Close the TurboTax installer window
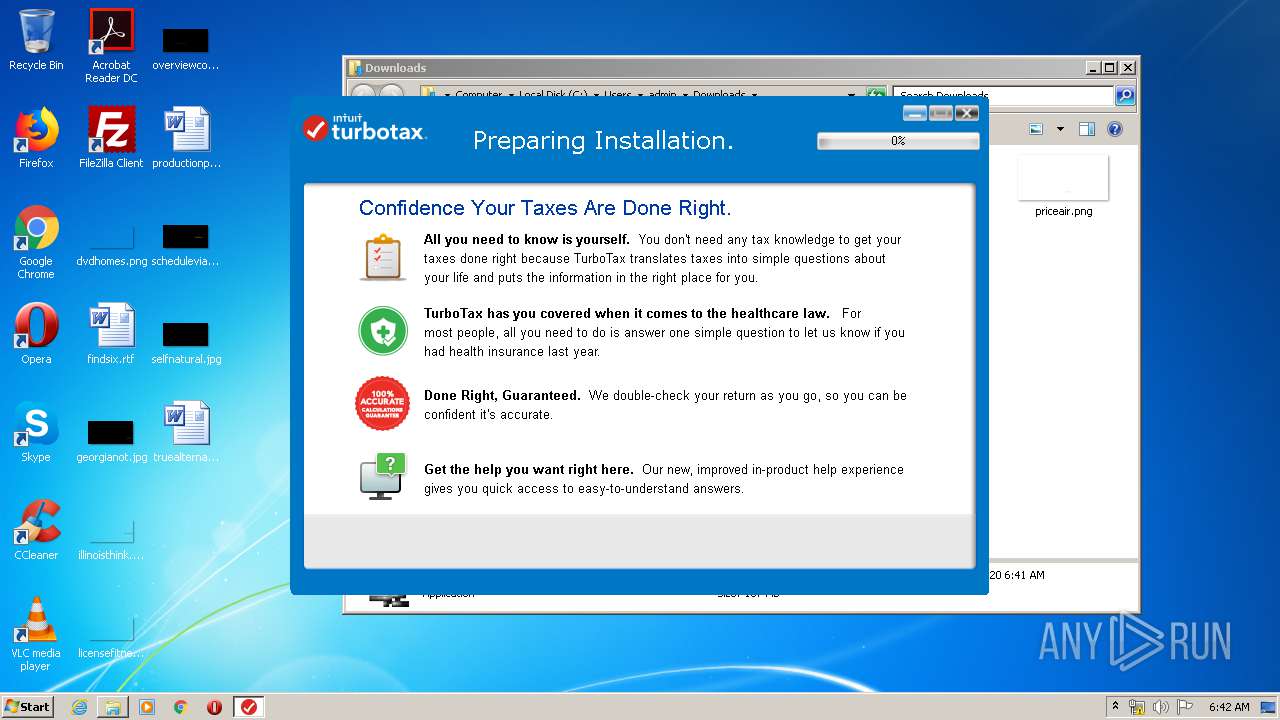Screen dimensions: 1280x720 click(966, 113)
